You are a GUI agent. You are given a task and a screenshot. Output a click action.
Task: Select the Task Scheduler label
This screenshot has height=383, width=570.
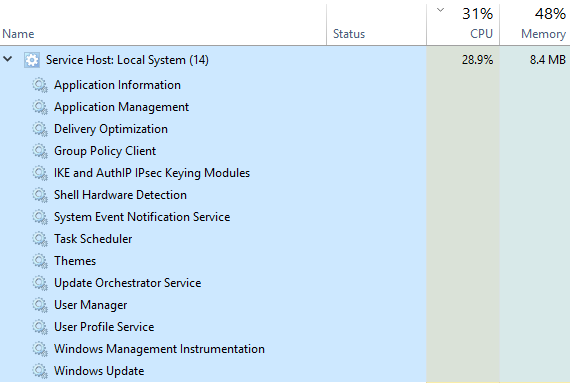tap(93, 239)
